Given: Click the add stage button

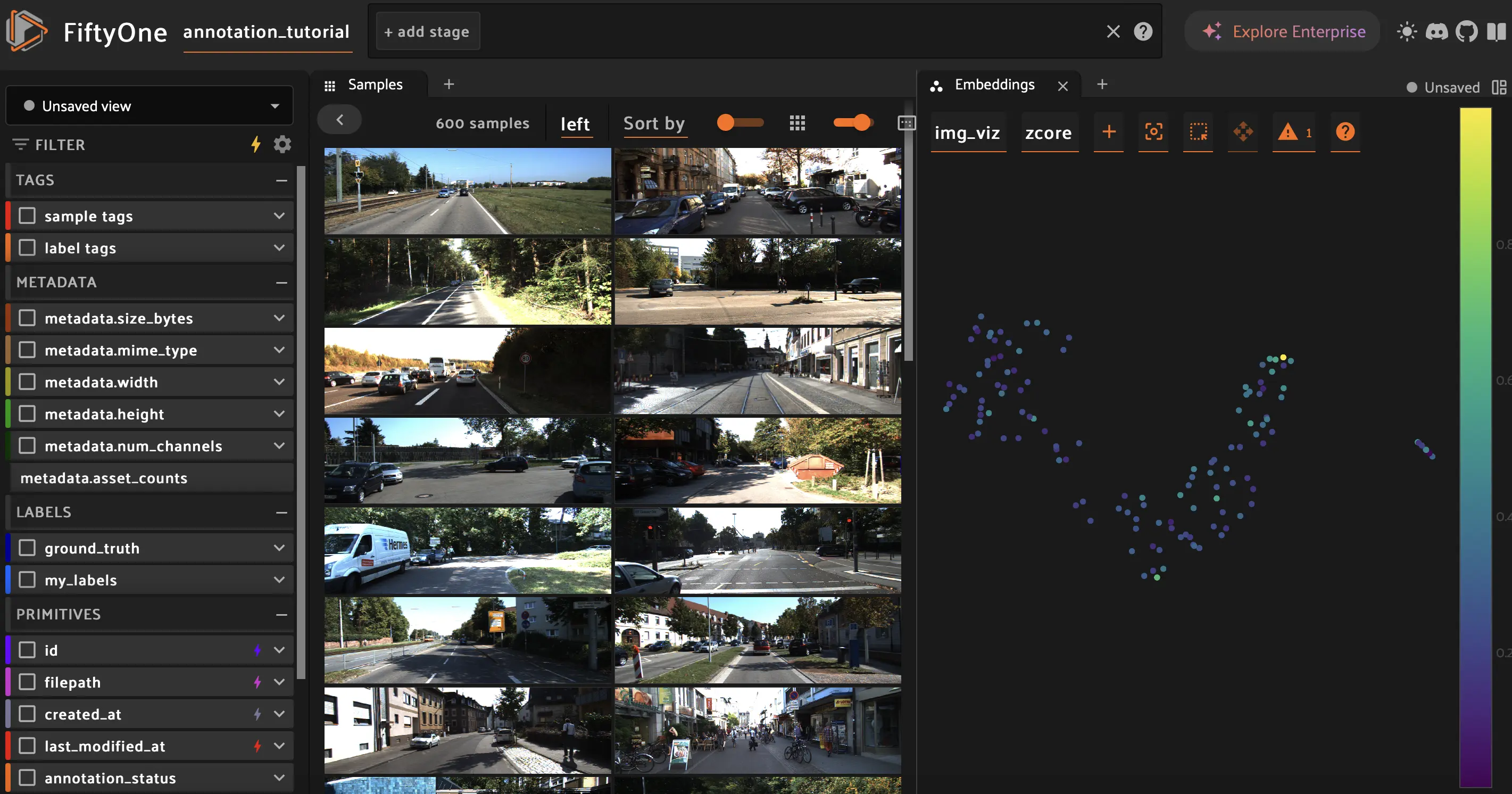Looking at the screenshot, I should click(427, 32).
